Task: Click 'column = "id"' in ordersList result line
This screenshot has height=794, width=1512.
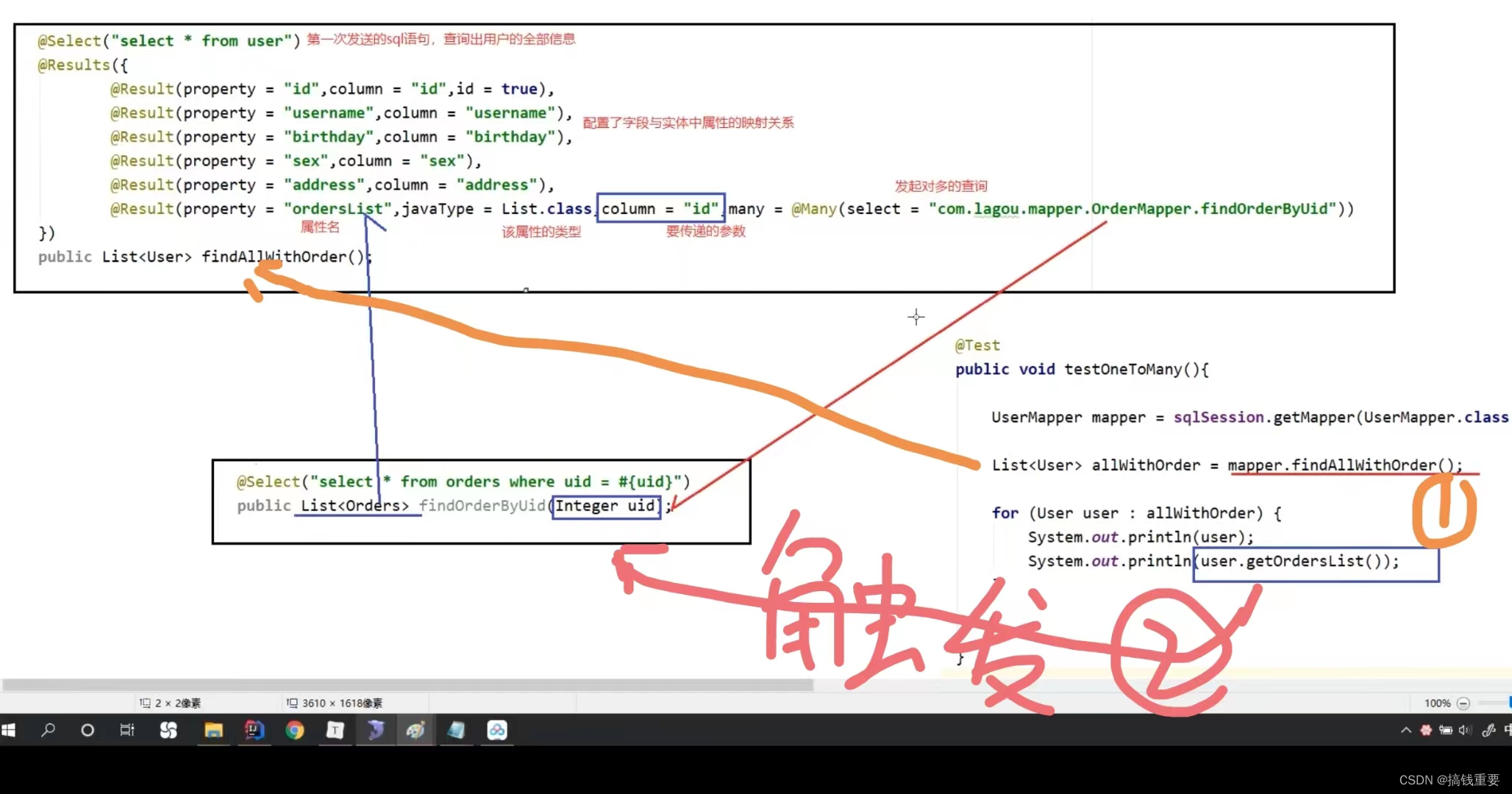Action: pyautogui.click(x=660, y=209)
